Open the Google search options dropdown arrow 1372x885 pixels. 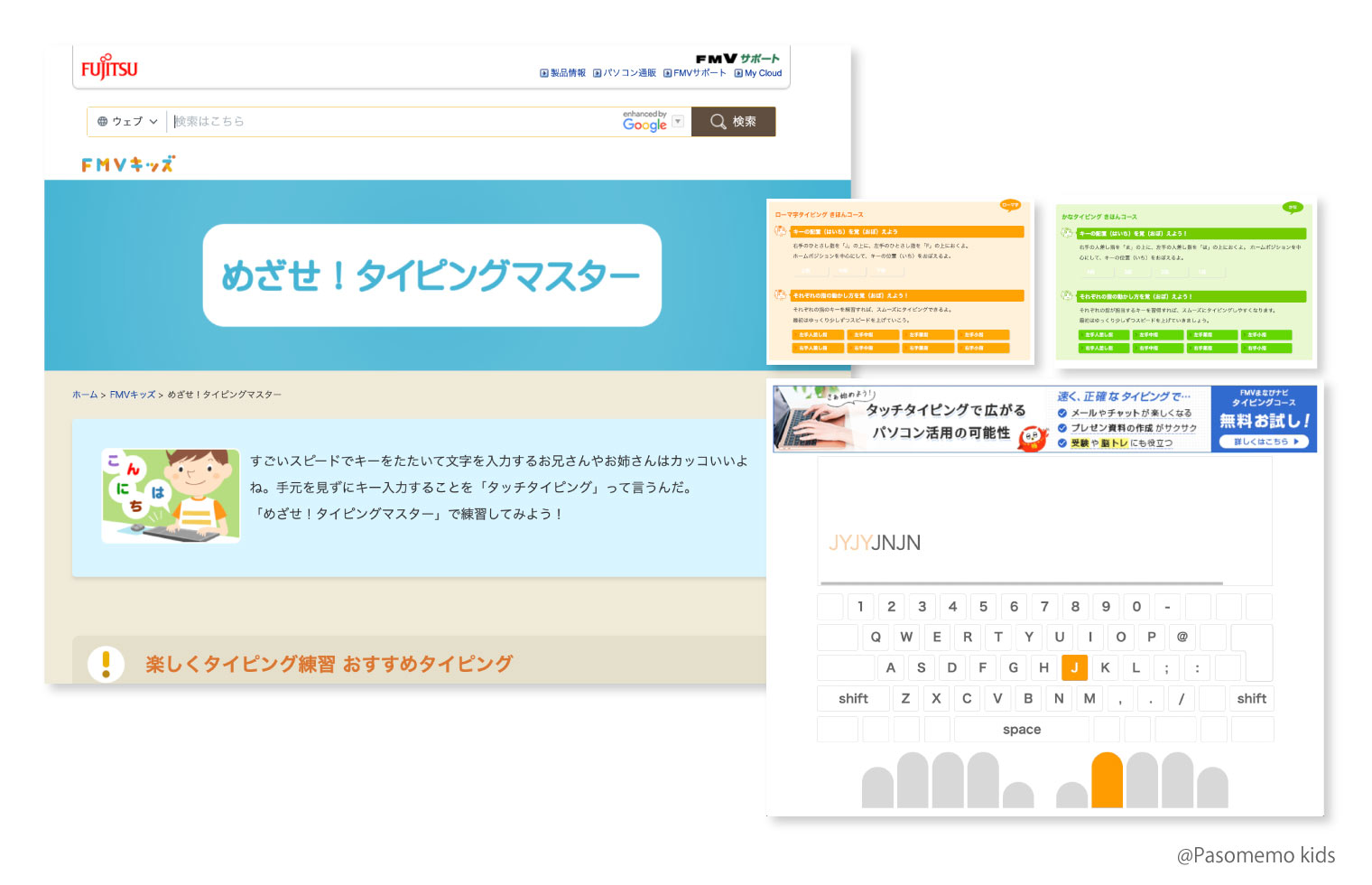tap(678, 121)
